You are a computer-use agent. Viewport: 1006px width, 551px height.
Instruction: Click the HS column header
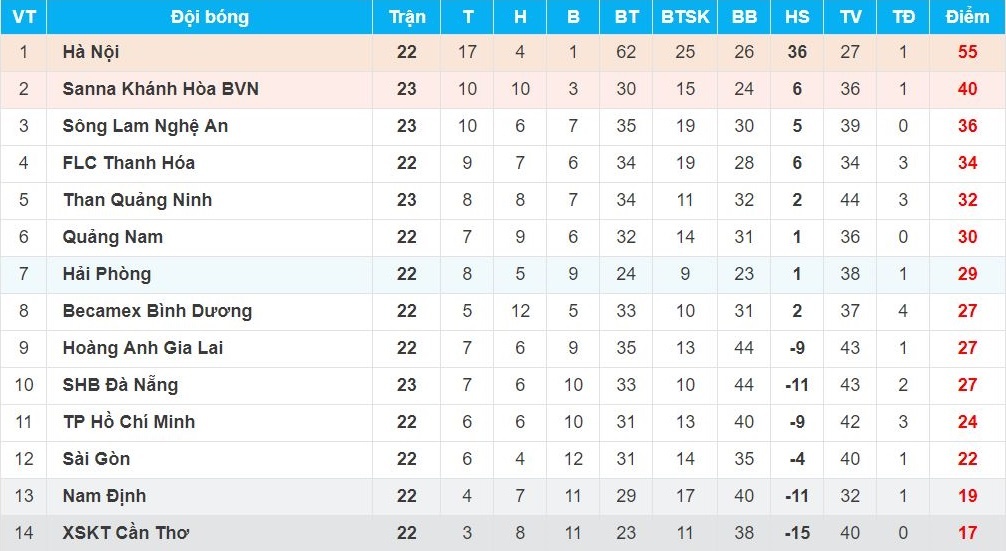coord(797,17)
